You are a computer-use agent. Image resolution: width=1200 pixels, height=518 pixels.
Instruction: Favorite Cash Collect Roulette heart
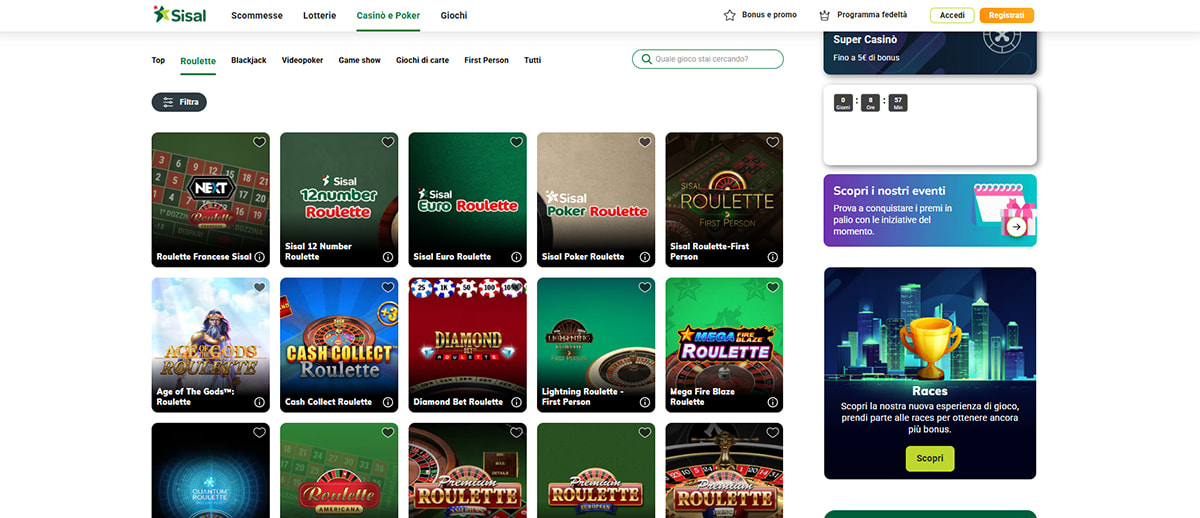pyautogui.click(x=388, y=287)
